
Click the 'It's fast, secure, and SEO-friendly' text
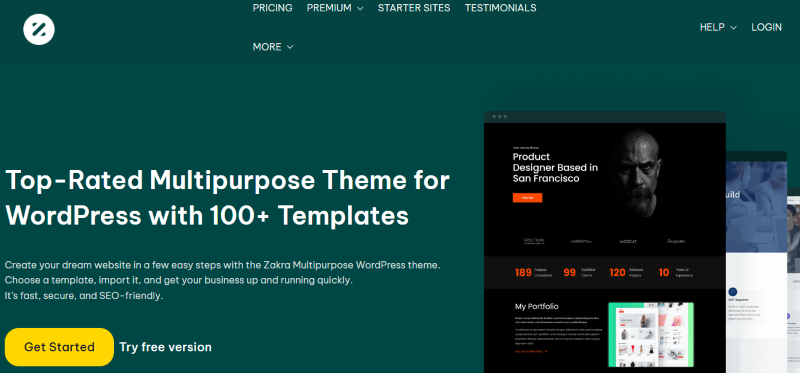tap(84, 295)
